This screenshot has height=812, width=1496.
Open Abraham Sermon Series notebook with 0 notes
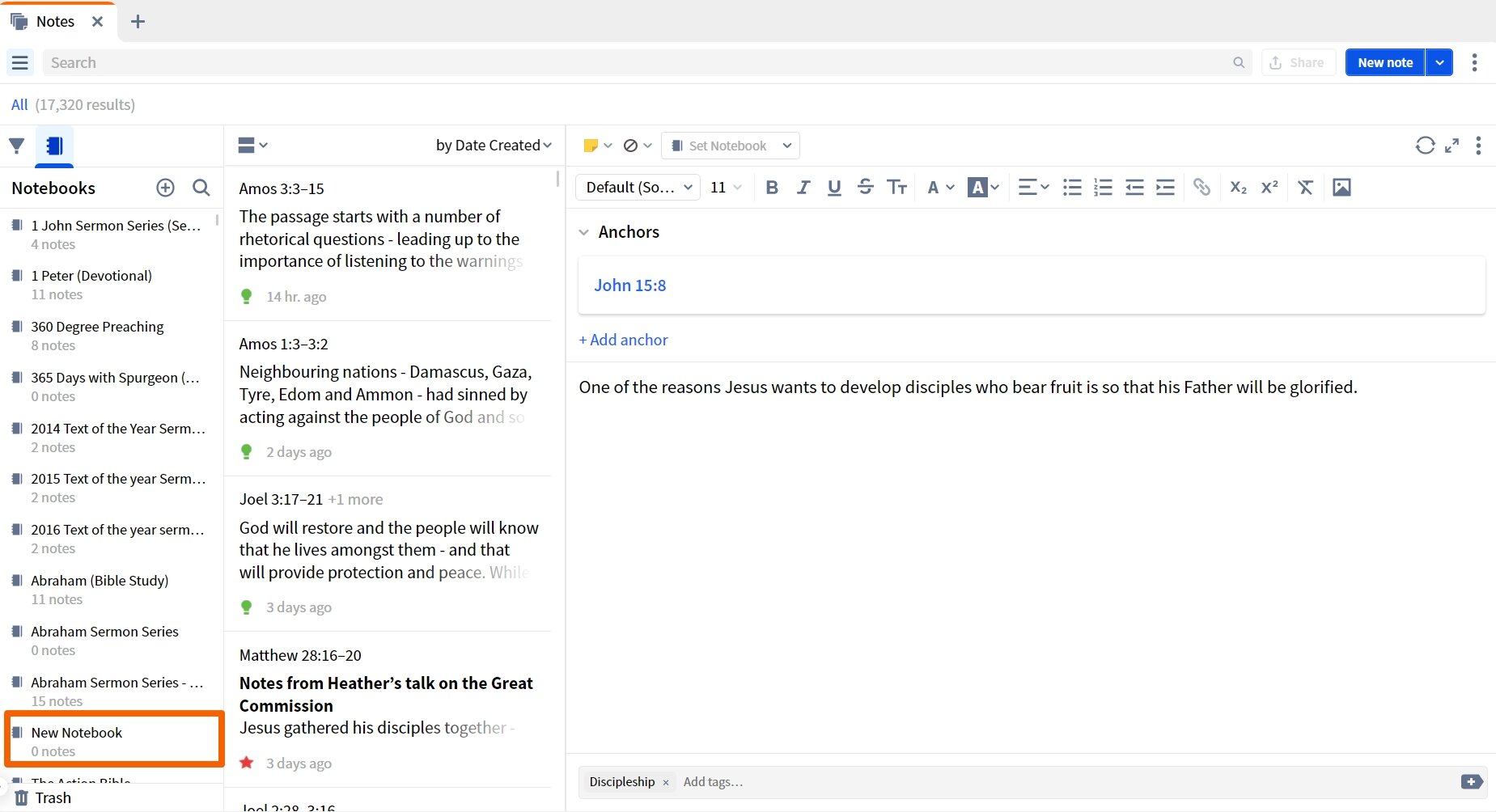click(113, 641)
